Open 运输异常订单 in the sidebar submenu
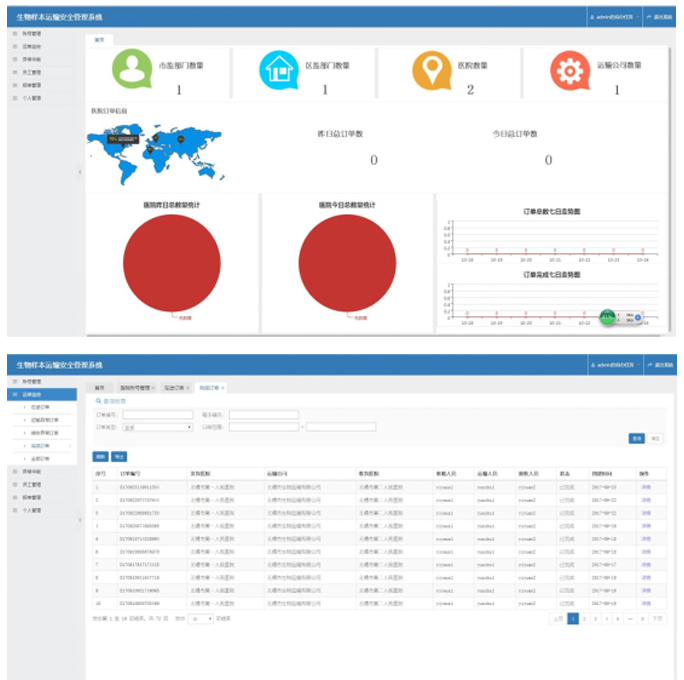 (47, 420)
